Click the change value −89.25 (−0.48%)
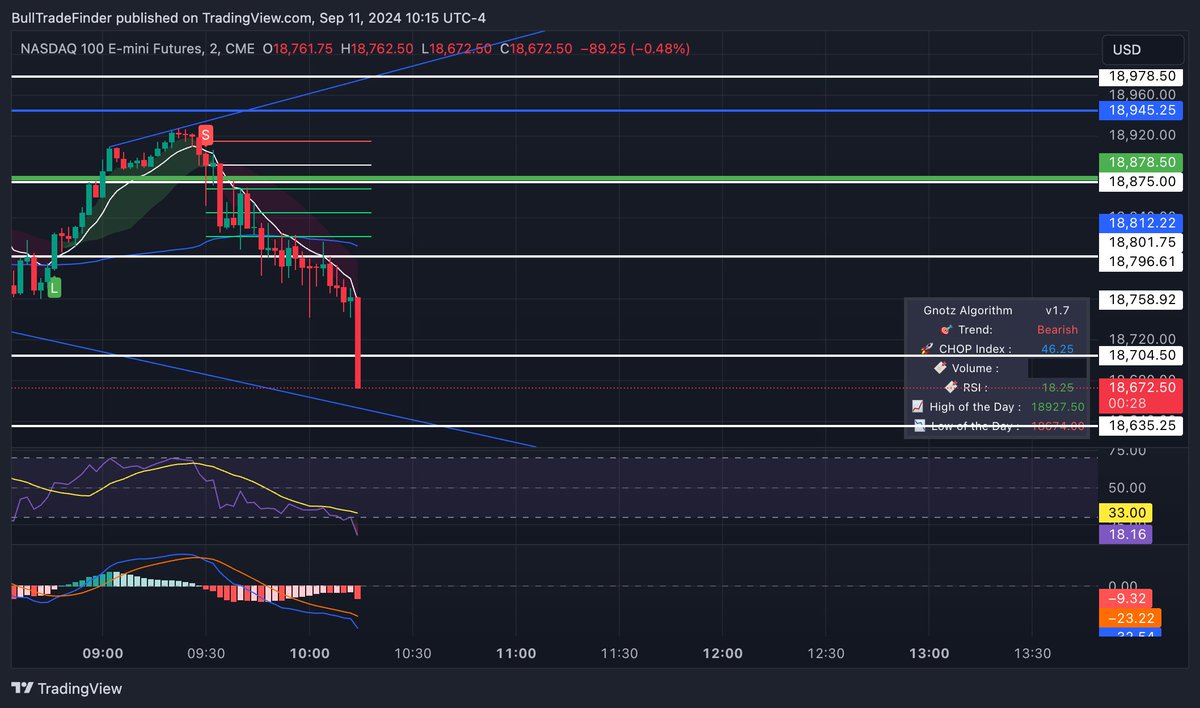Screen dimensions: 1200x708 tap(634, 48)
